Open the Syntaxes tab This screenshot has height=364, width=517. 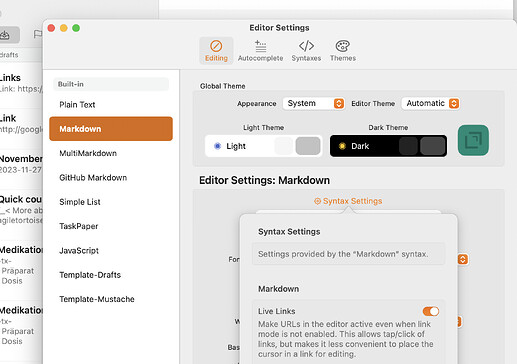pos(306,51)
